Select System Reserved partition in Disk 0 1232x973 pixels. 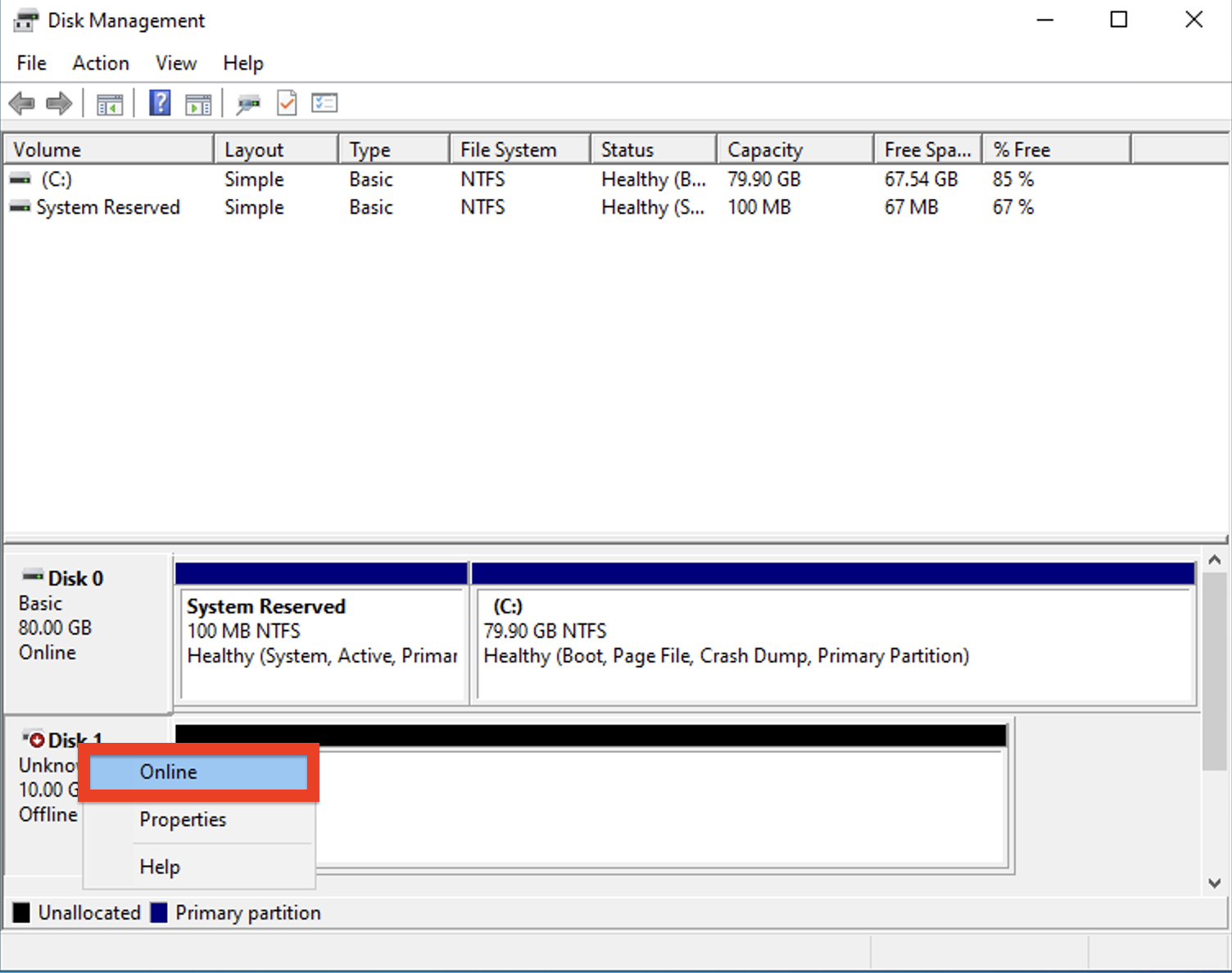(x=322, y=633)
